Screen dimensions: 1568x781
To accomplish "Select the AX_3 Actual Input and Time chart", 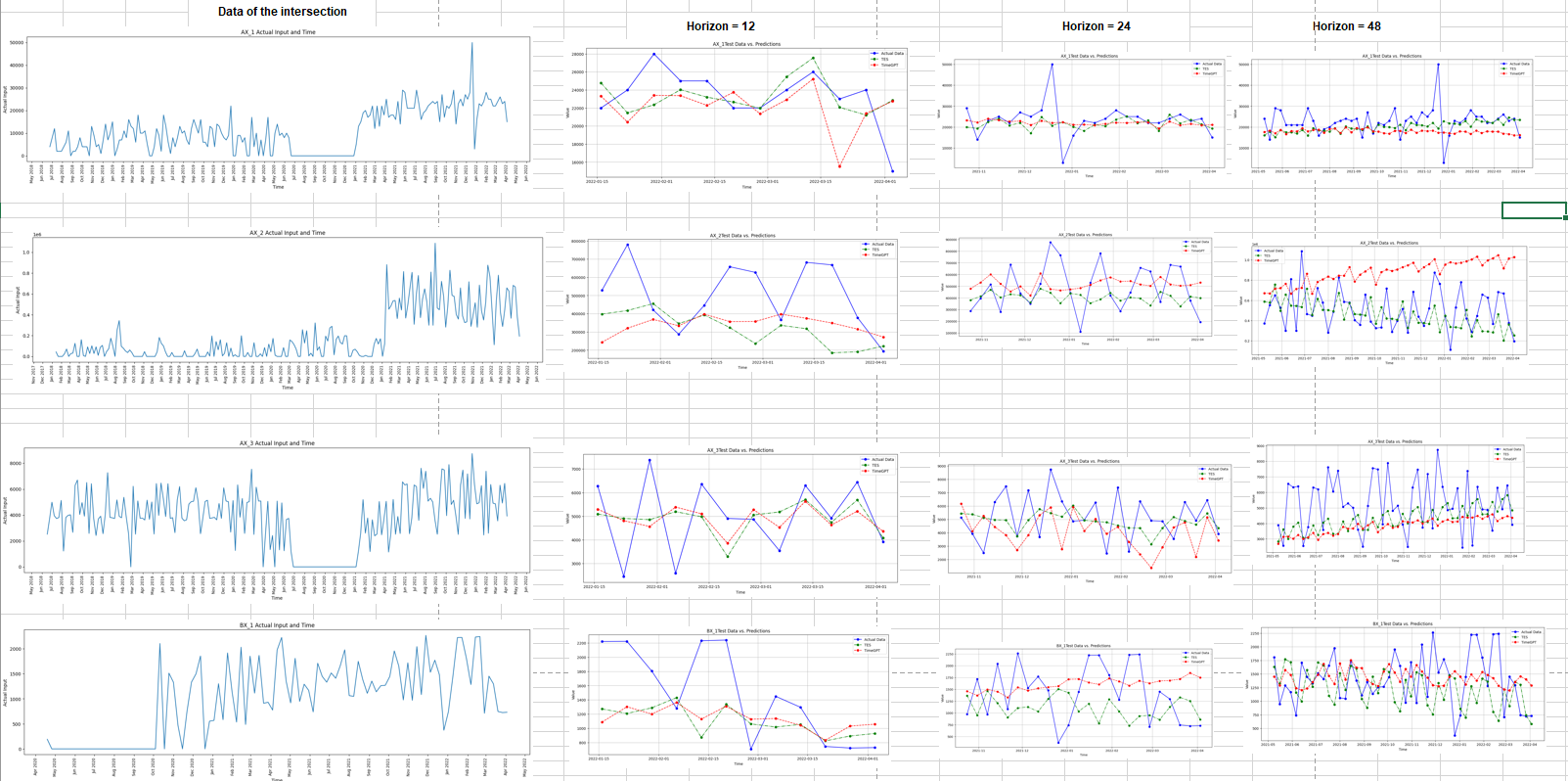I will pyautogui.click(x=267, y=521).
